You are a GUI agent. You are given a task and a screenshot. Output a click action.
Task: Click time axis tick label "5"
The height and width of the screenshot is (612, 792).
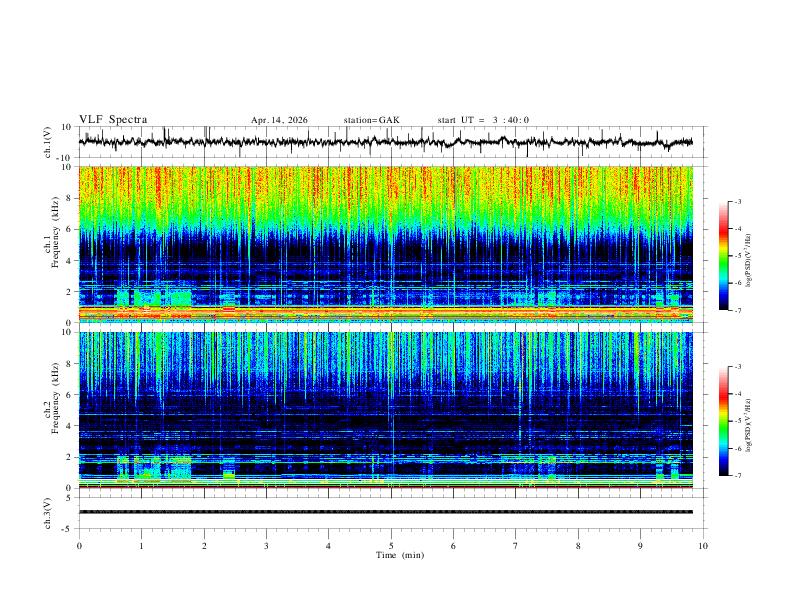tap(391, 546)
